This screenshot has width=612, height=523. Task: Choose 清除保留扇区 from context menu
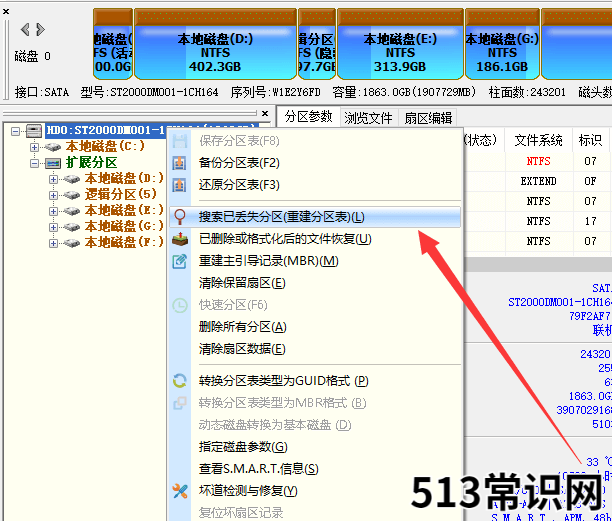pyautogui.click(x=315, y=283)
